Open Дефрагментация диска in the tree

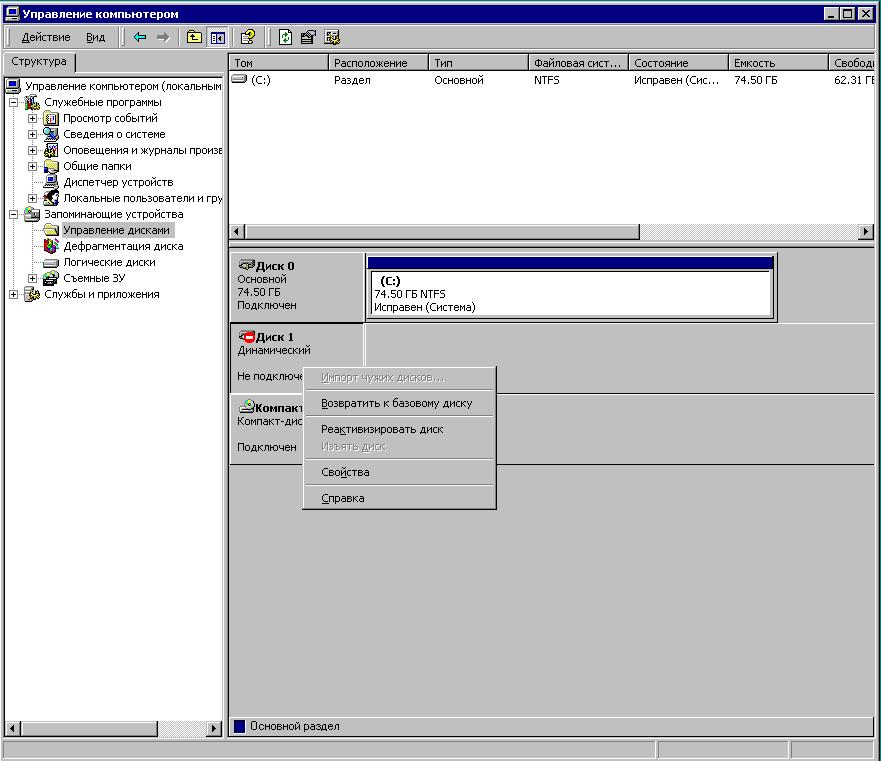(x=122, y=246)
